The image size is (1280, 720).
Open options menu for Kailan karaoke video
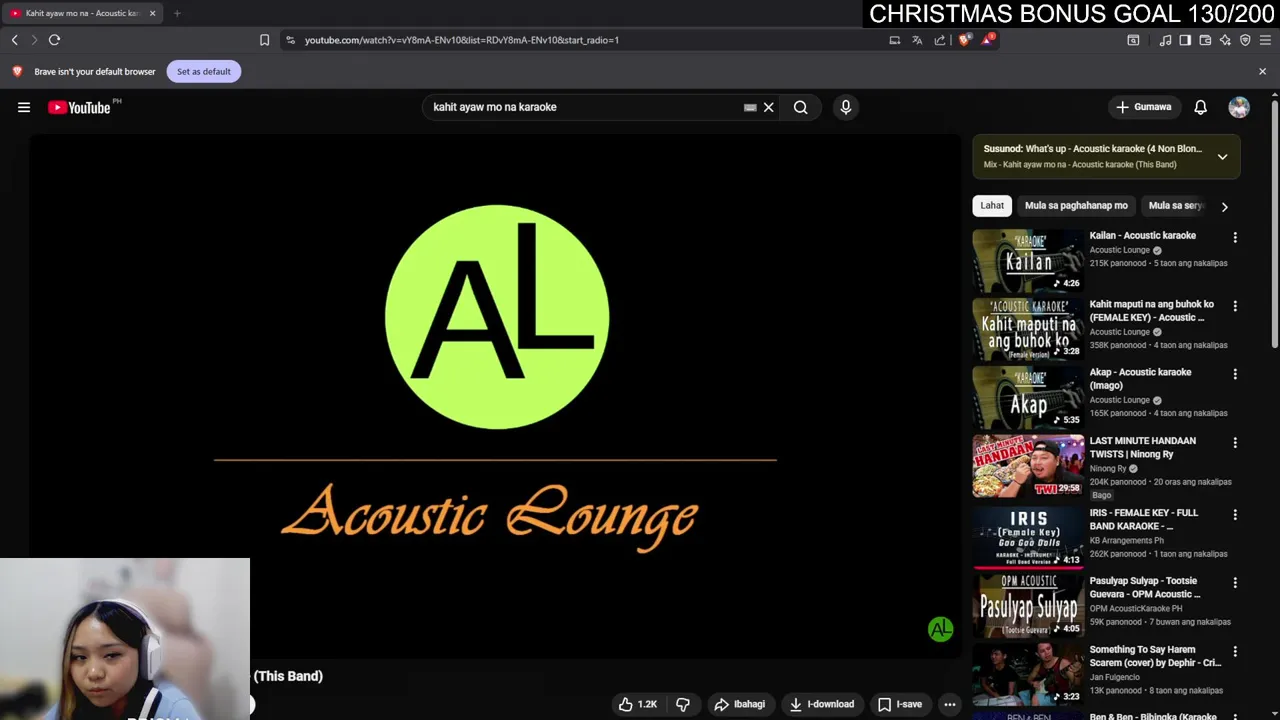point(1235,238)
